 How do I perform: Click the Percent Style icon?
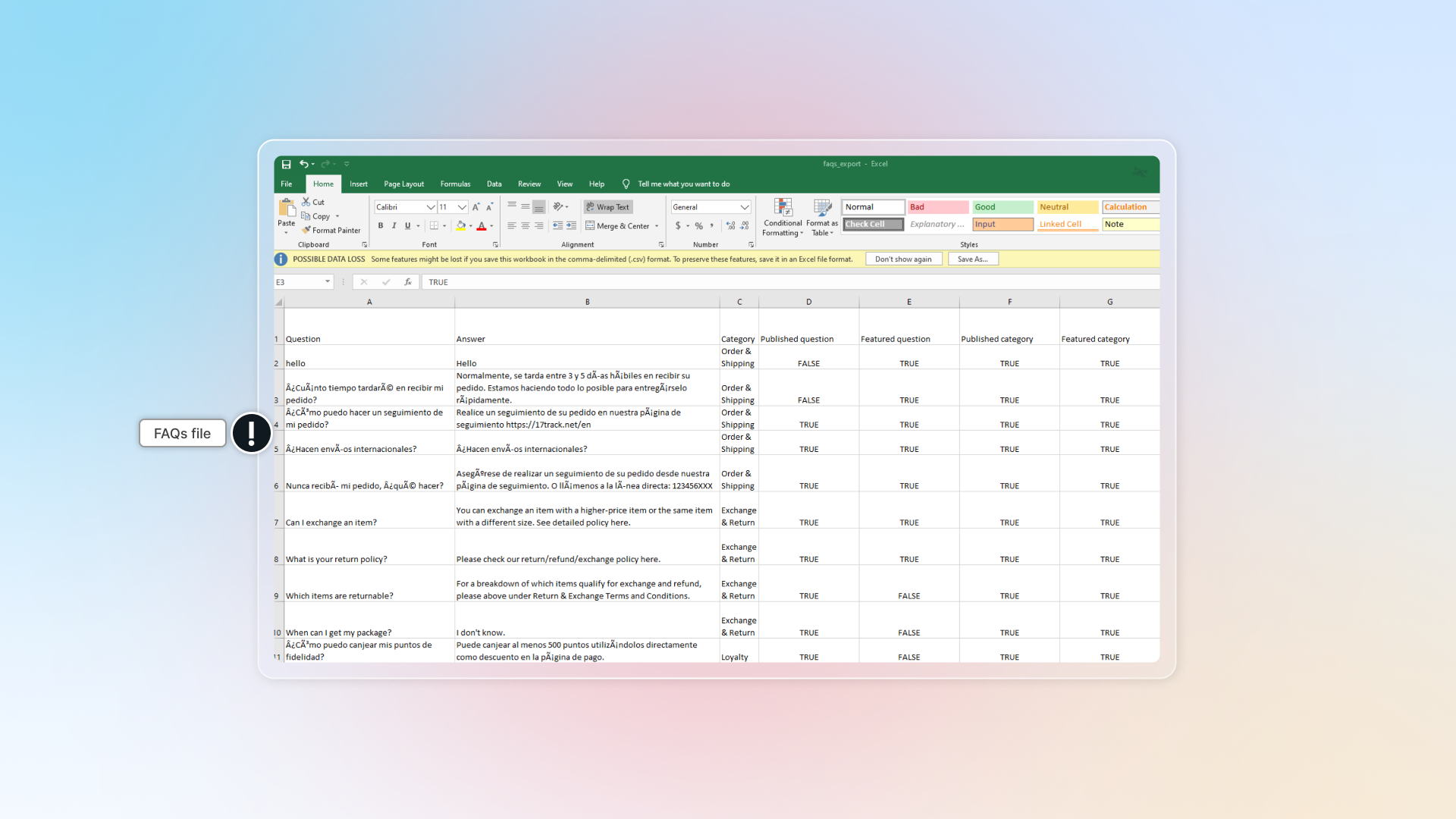[699, 226]
